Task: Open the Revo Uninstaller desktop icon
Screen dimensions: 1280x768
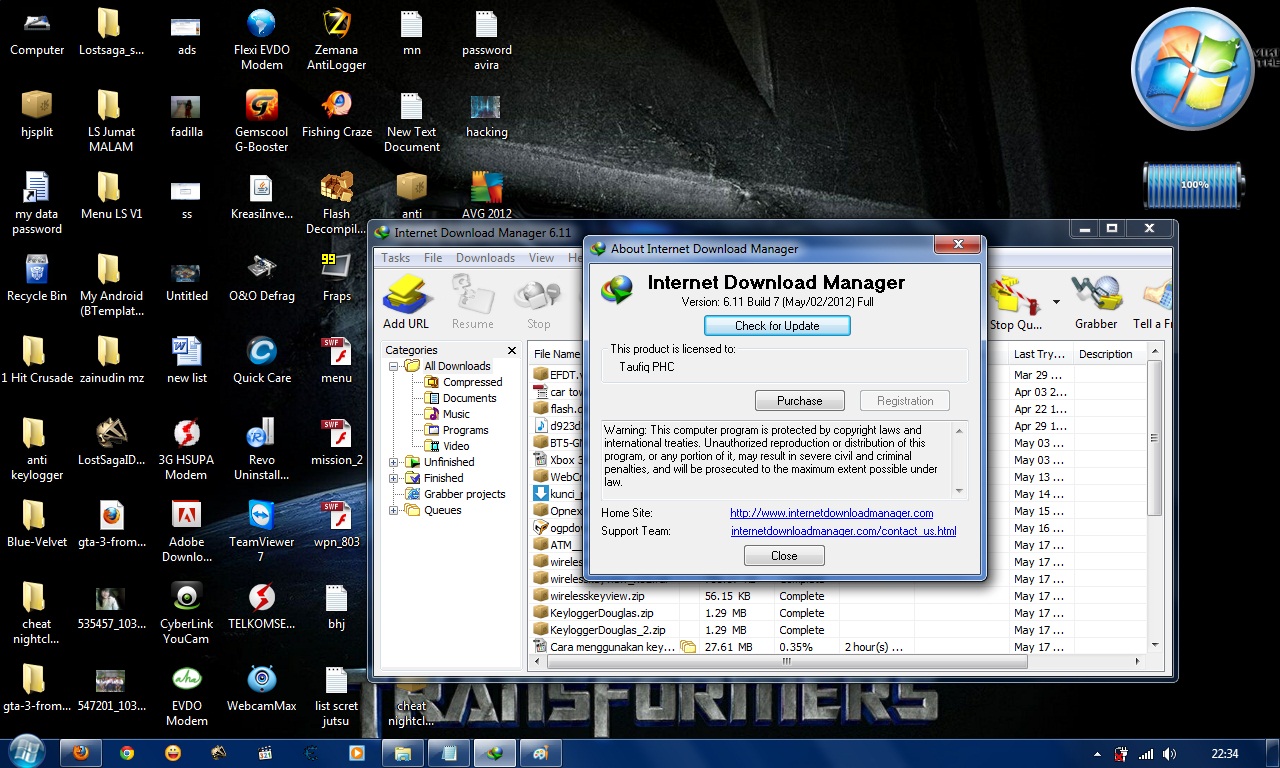Action: (x=262, y=450)
